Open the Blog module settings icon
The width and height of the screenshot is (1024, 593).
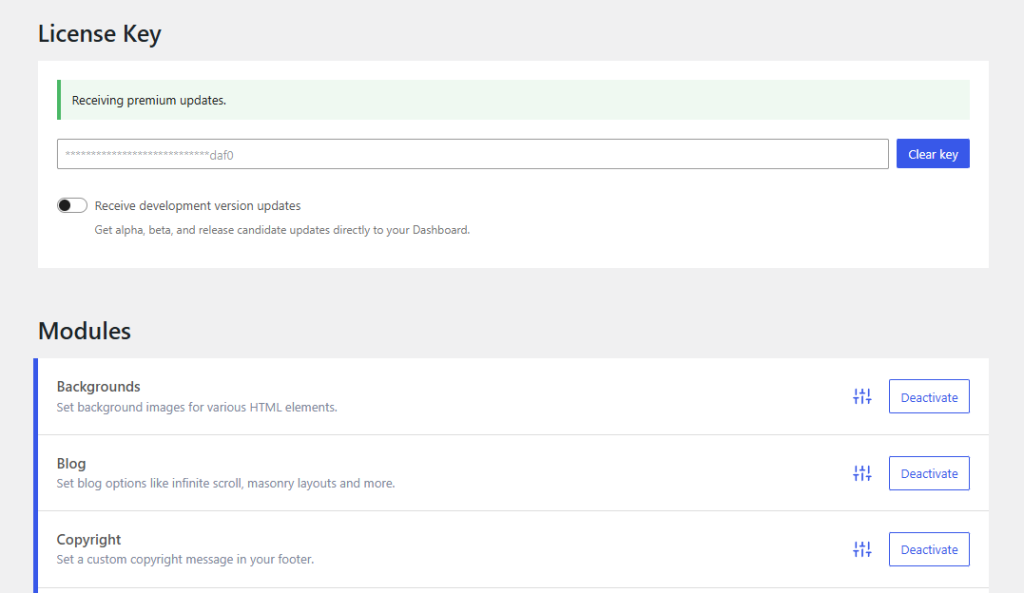(x=862, y=473)
